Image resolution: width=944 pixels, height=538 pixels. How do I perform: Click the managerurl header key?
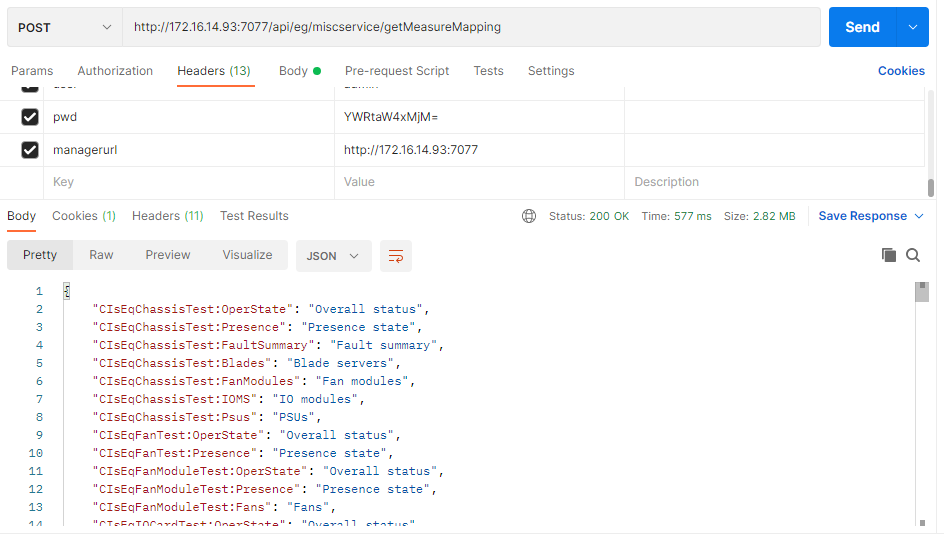point(85,150)
